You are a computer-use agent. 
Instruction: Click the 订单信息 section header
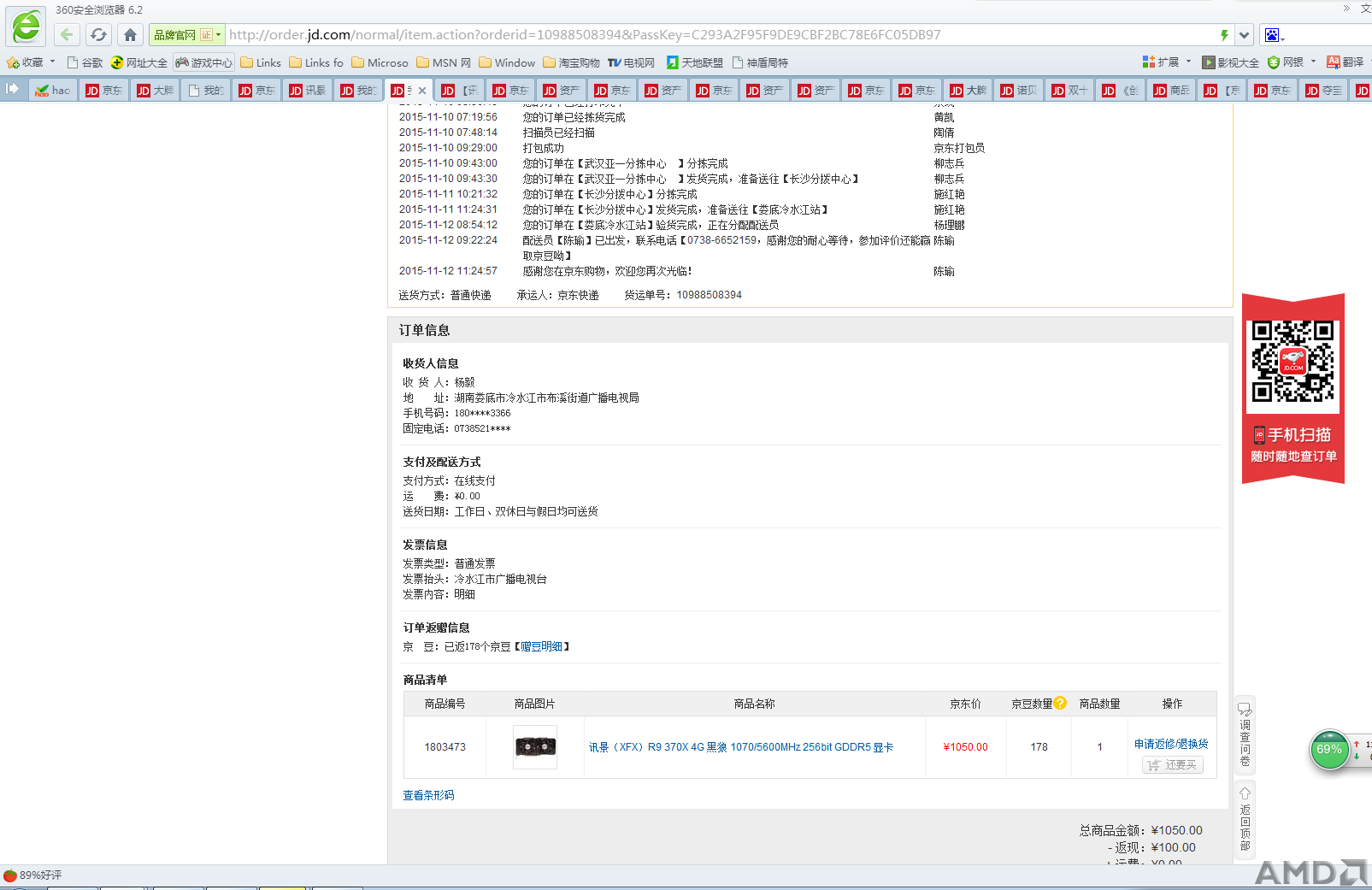coord(424,330)
